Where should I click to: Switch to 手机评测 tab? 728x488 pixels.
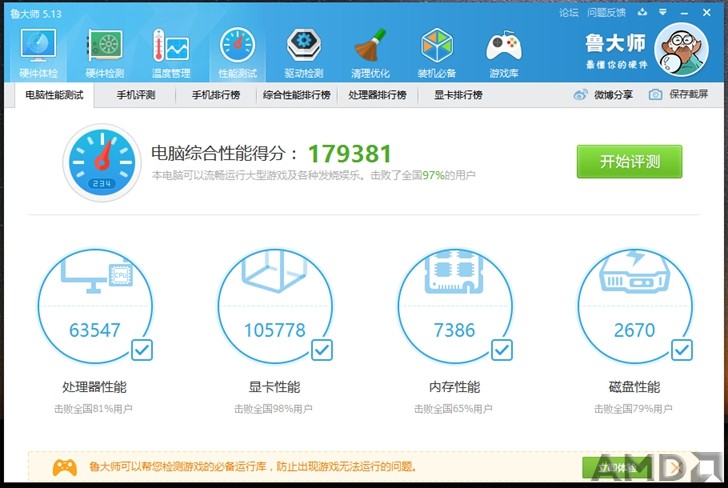tap(136, 95)
